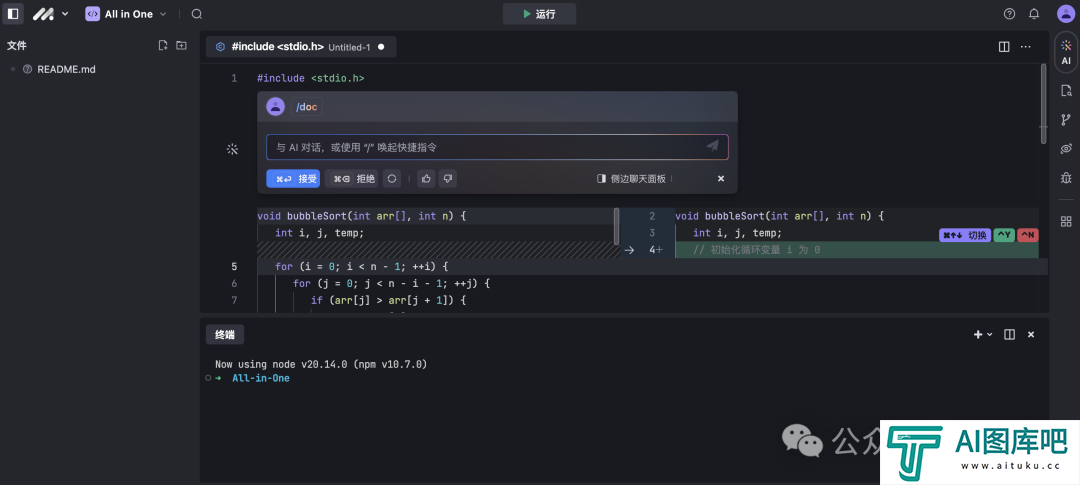Create a new file in 文件 panel
Screen dimensions: 1080x485
(163, 45)
